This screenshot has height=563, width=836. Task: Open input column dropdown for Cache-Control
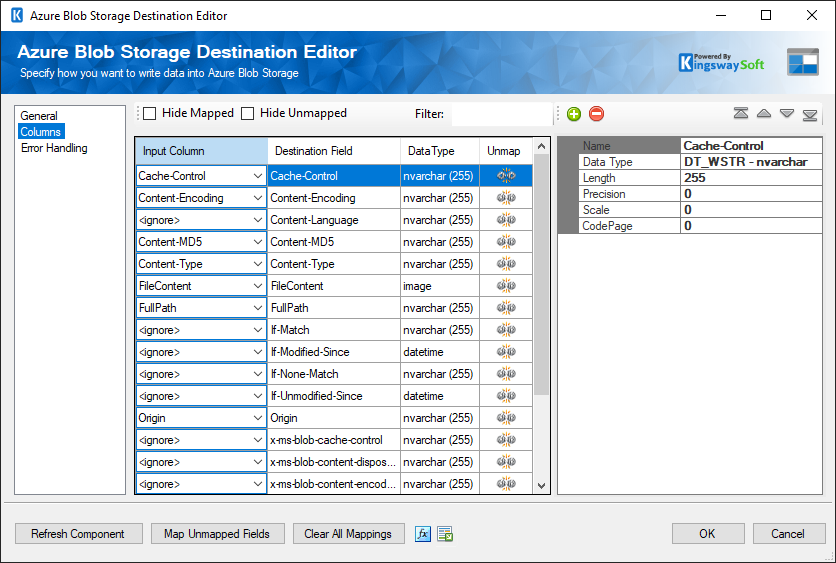click(x=258, y=176)
